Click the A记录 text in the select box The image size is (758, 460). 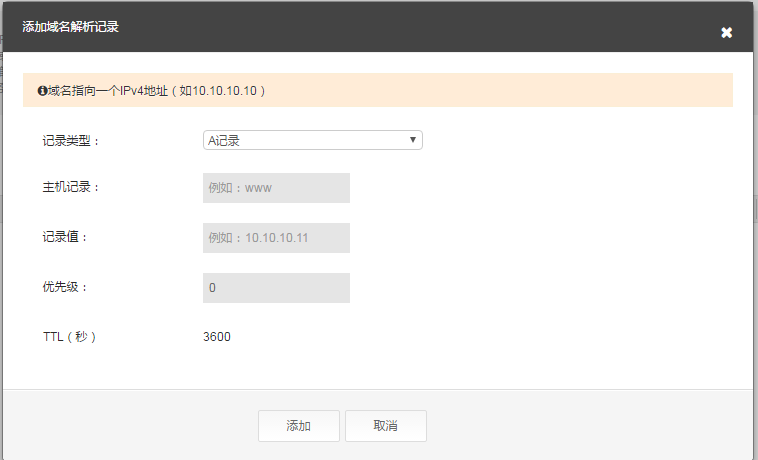point(224,141)
